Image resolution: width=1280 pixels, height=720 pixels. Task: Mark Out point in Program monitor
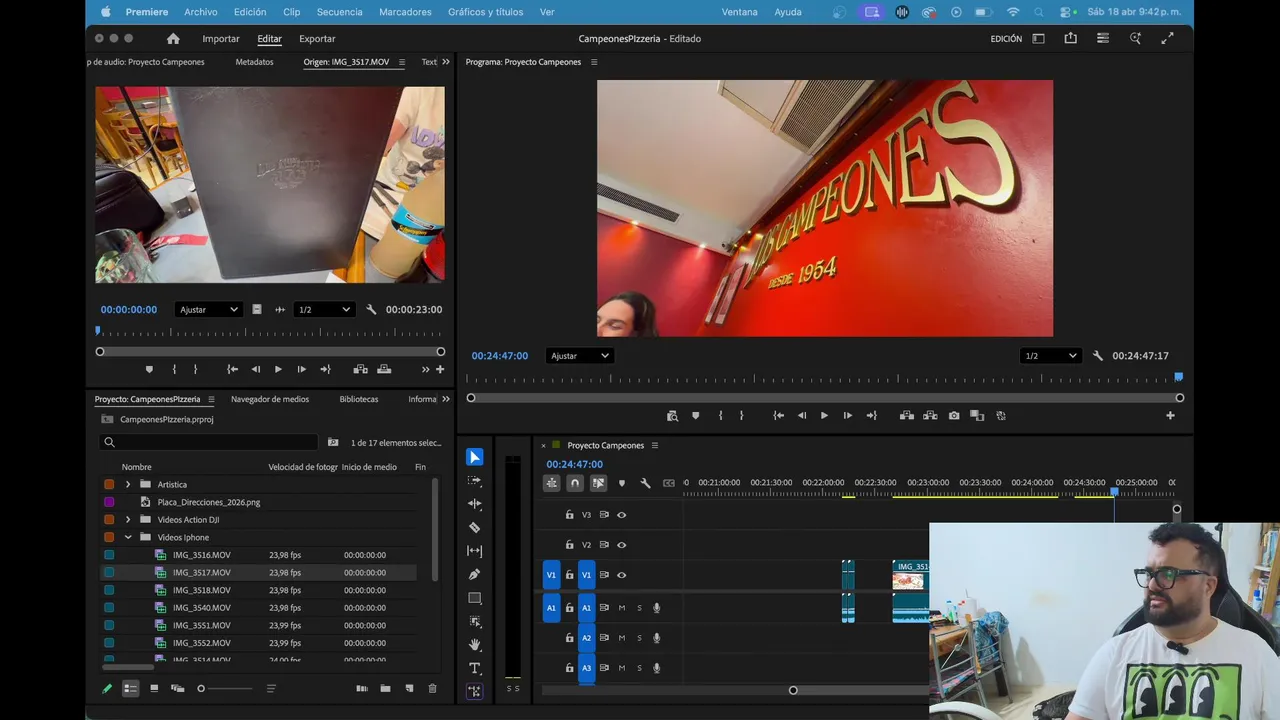click(x=741, y=416)
